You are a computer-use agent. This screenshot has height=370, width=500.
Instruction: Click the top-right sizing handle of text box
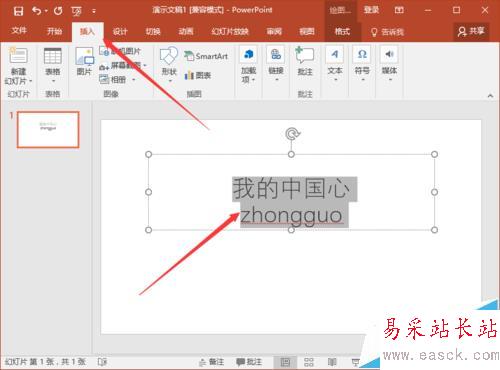[434, 154]
